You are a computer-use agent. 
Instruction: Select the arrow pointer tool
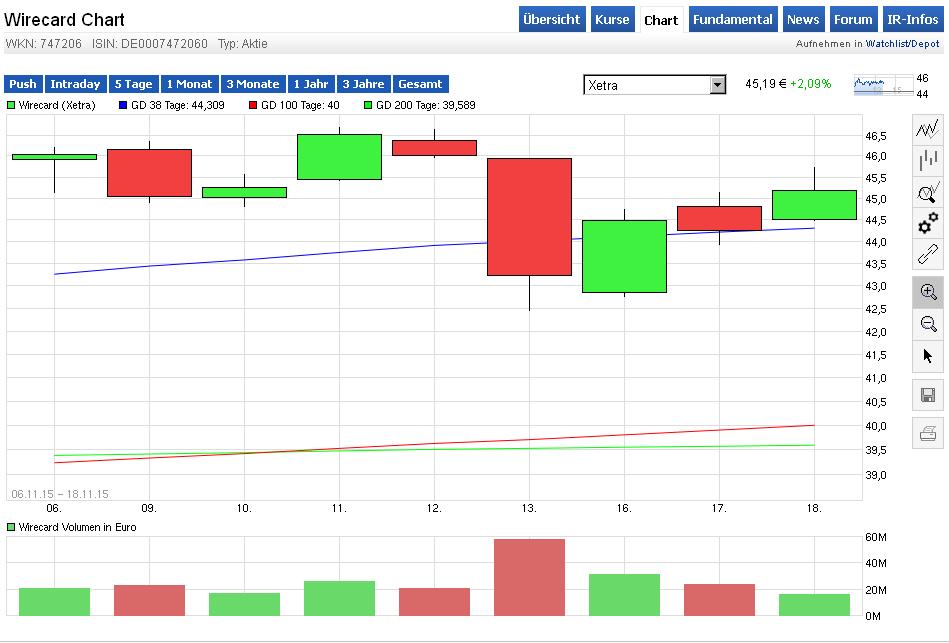[928, 356]
